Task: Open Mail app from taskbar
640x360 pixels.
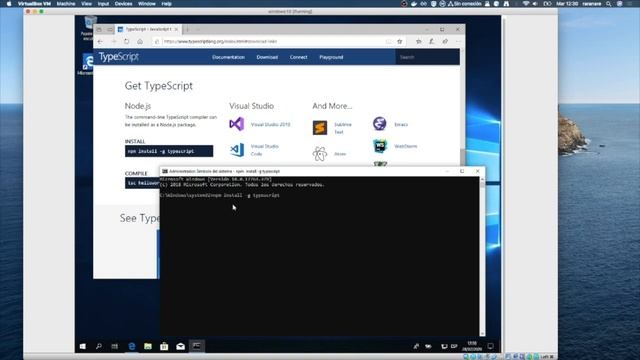Action: click(180, 346)
